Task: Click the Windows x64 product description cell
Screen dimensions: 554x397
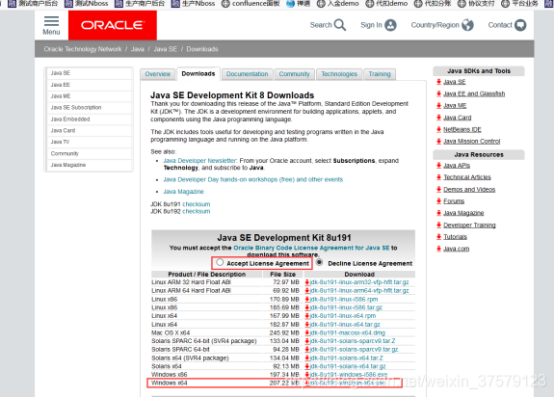Action: pyautogui.click(x=169, y=383)
